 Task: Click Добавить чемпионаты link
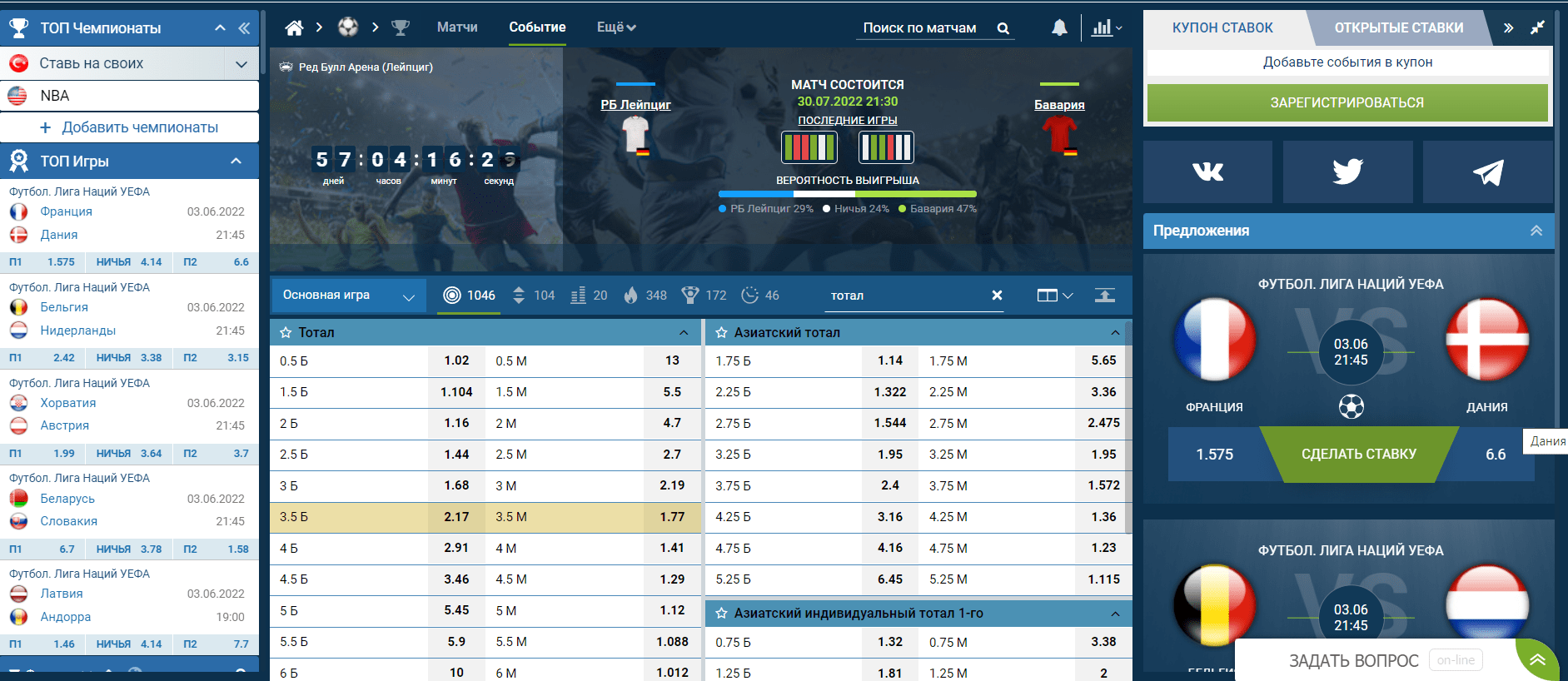[129, 127]
